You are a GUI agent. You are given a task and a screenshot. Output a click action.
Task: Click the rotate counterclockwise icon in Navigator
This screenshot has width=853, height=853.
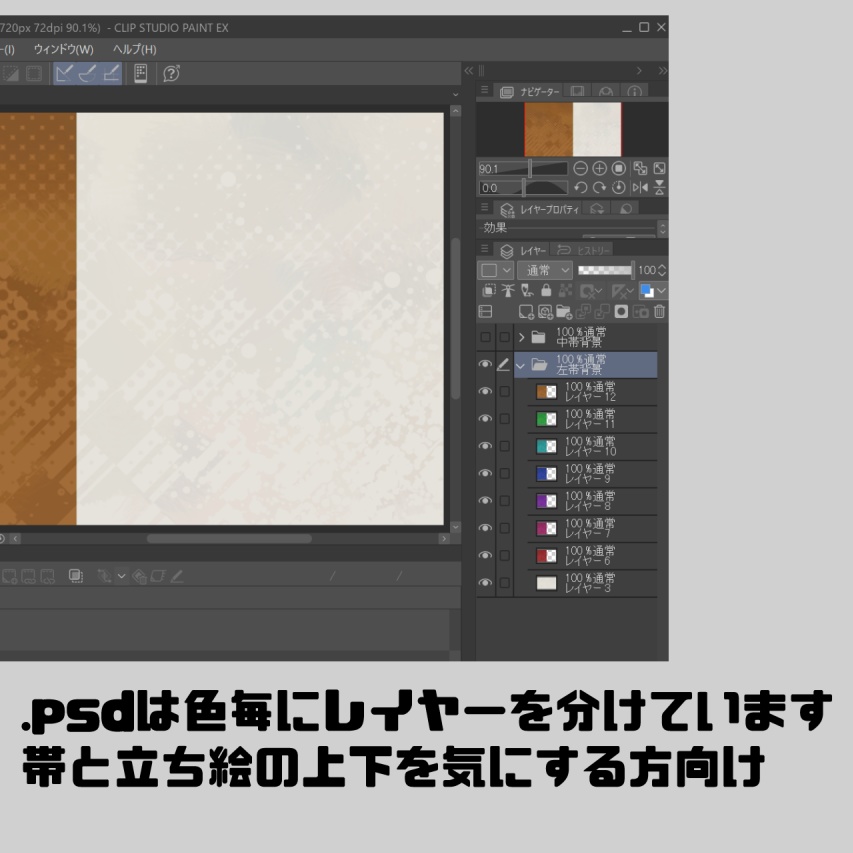[579, 187]
